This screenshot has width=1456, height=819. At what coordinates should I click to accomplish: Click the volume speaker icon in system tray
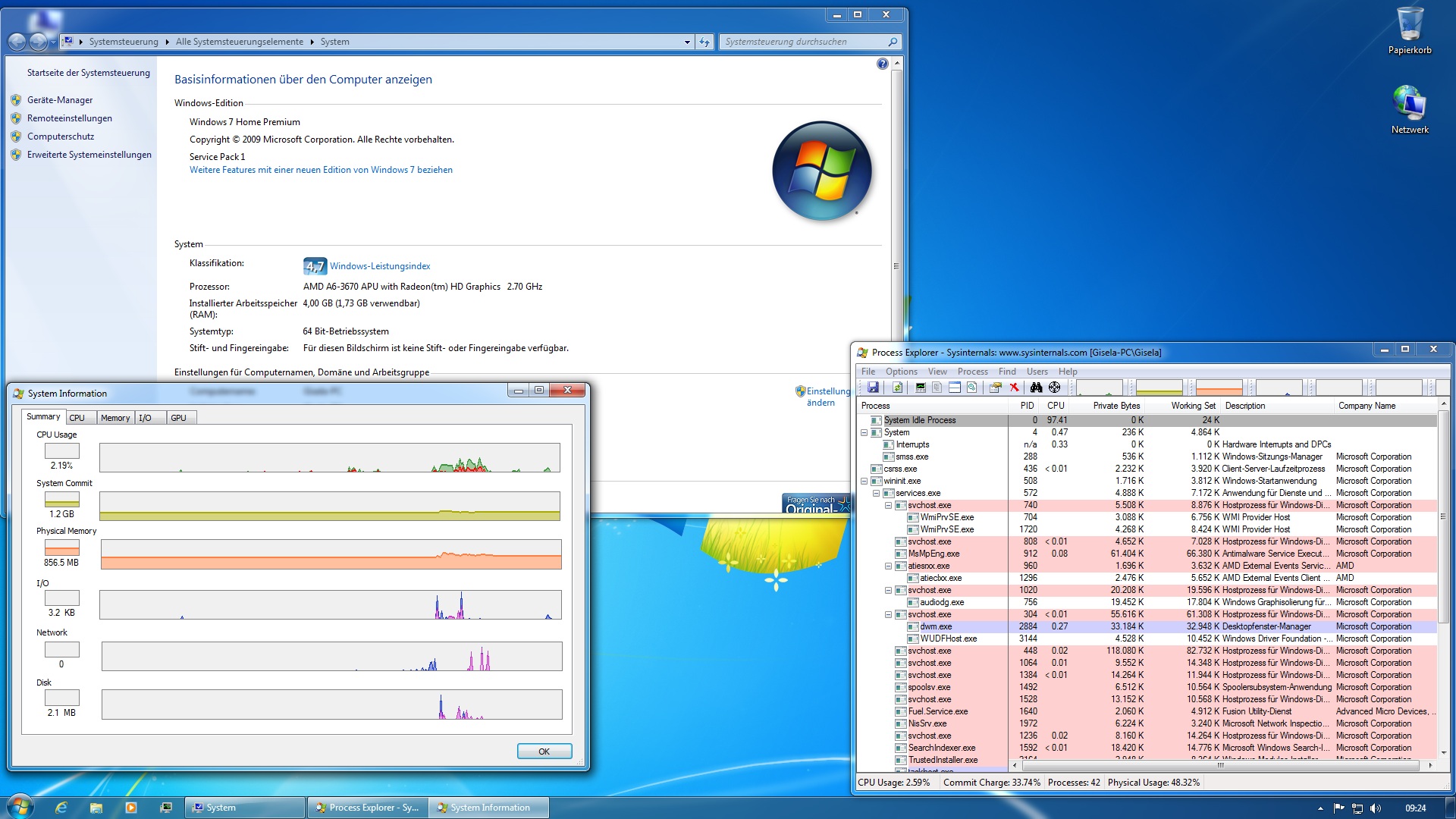pyautogui.click(x=1376, y=808)
